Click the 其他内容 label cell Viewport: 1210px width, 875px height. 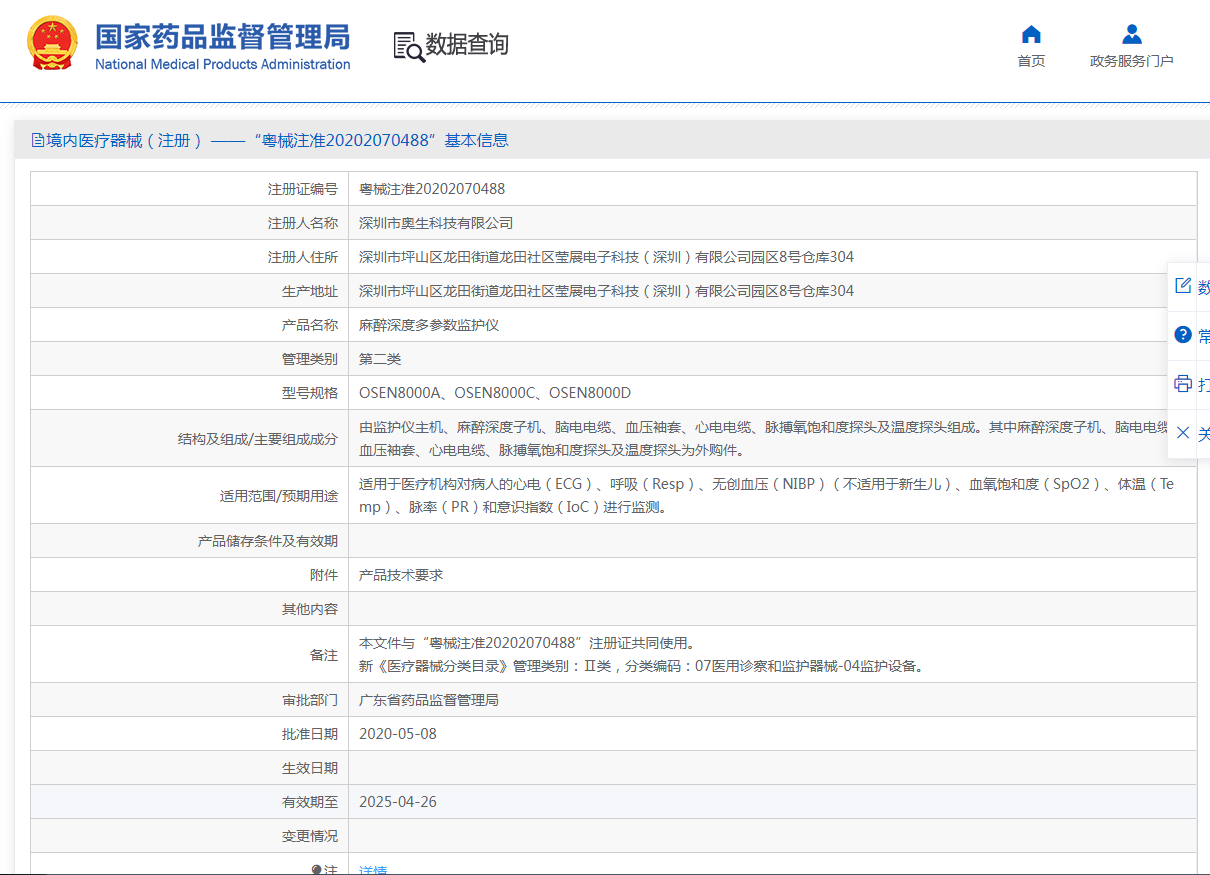(189, 609)
